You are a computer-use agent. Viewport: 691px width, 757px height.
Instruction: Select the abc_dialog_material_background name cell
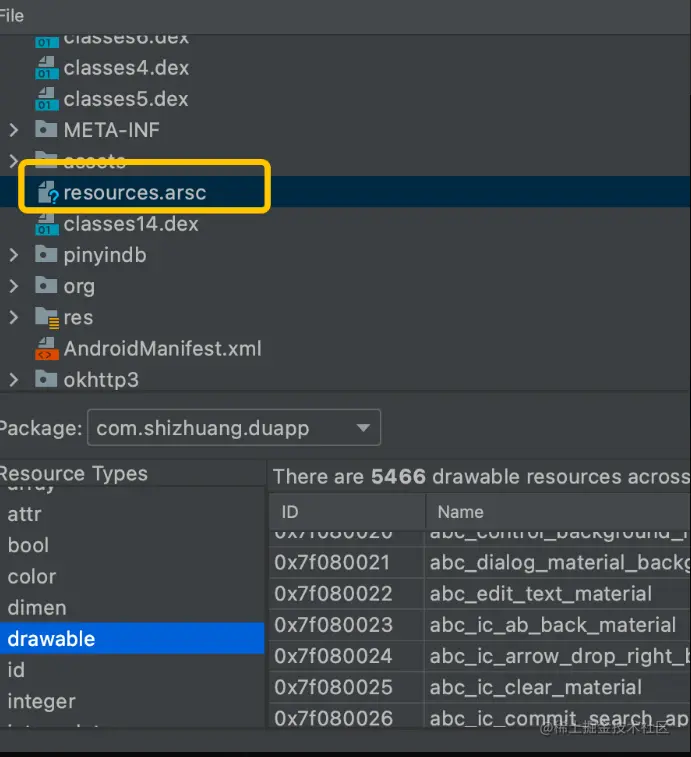pyautogui.click(x=558, y=562)
